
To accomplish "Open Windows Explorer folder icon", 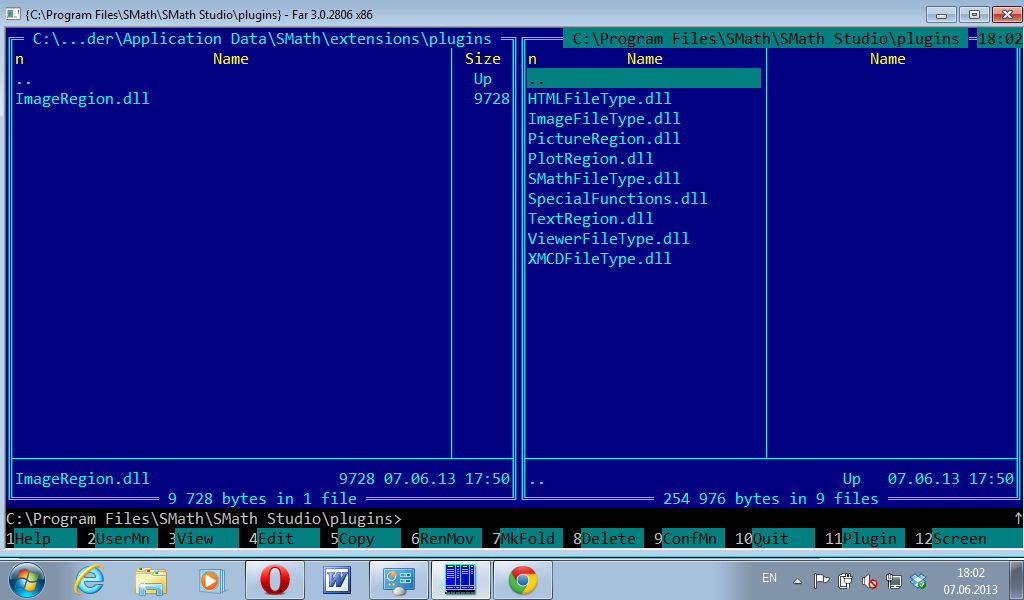I will click(151, 579).
